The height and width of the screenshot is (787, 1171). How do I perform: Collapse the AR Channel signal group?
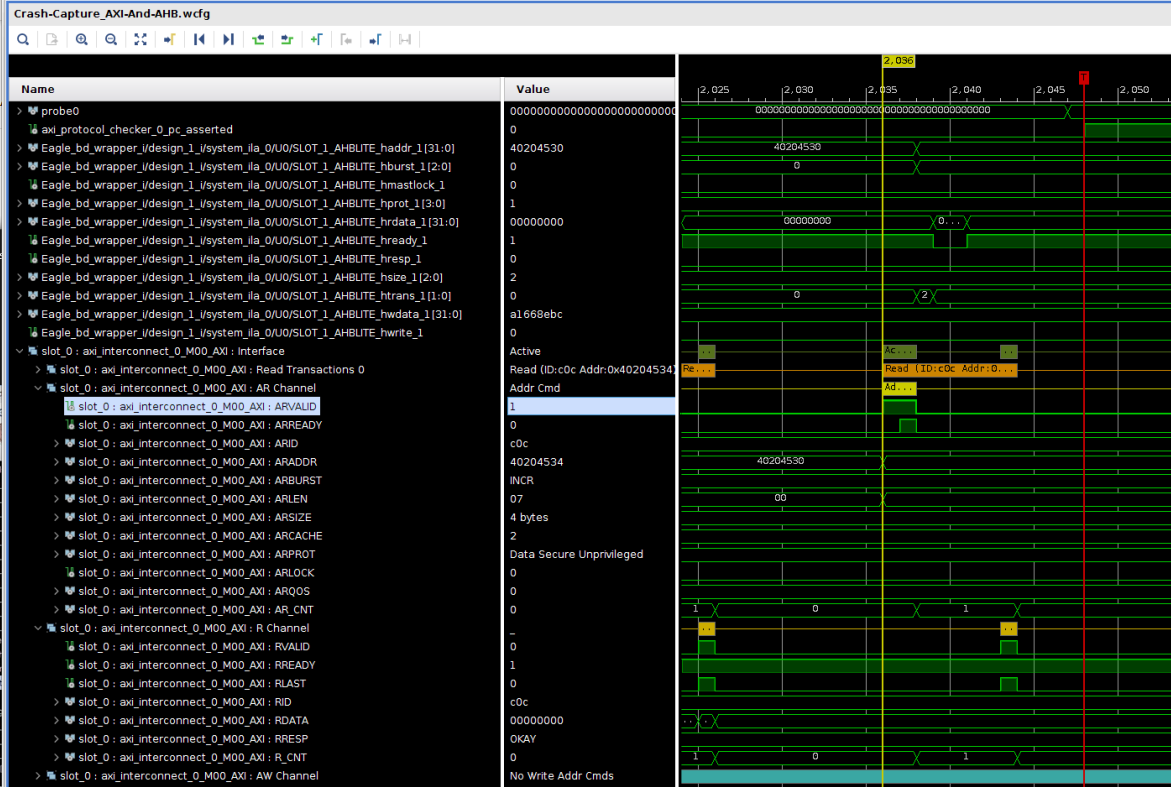coord(38,388)
